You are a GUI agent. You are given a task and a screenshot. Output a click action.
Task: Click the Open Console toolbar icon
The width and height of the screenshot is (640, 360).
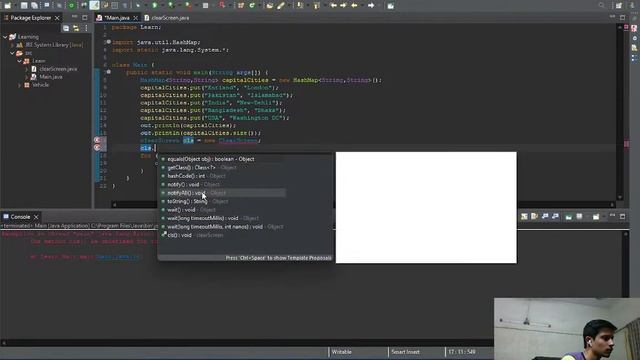click(596, 216)
